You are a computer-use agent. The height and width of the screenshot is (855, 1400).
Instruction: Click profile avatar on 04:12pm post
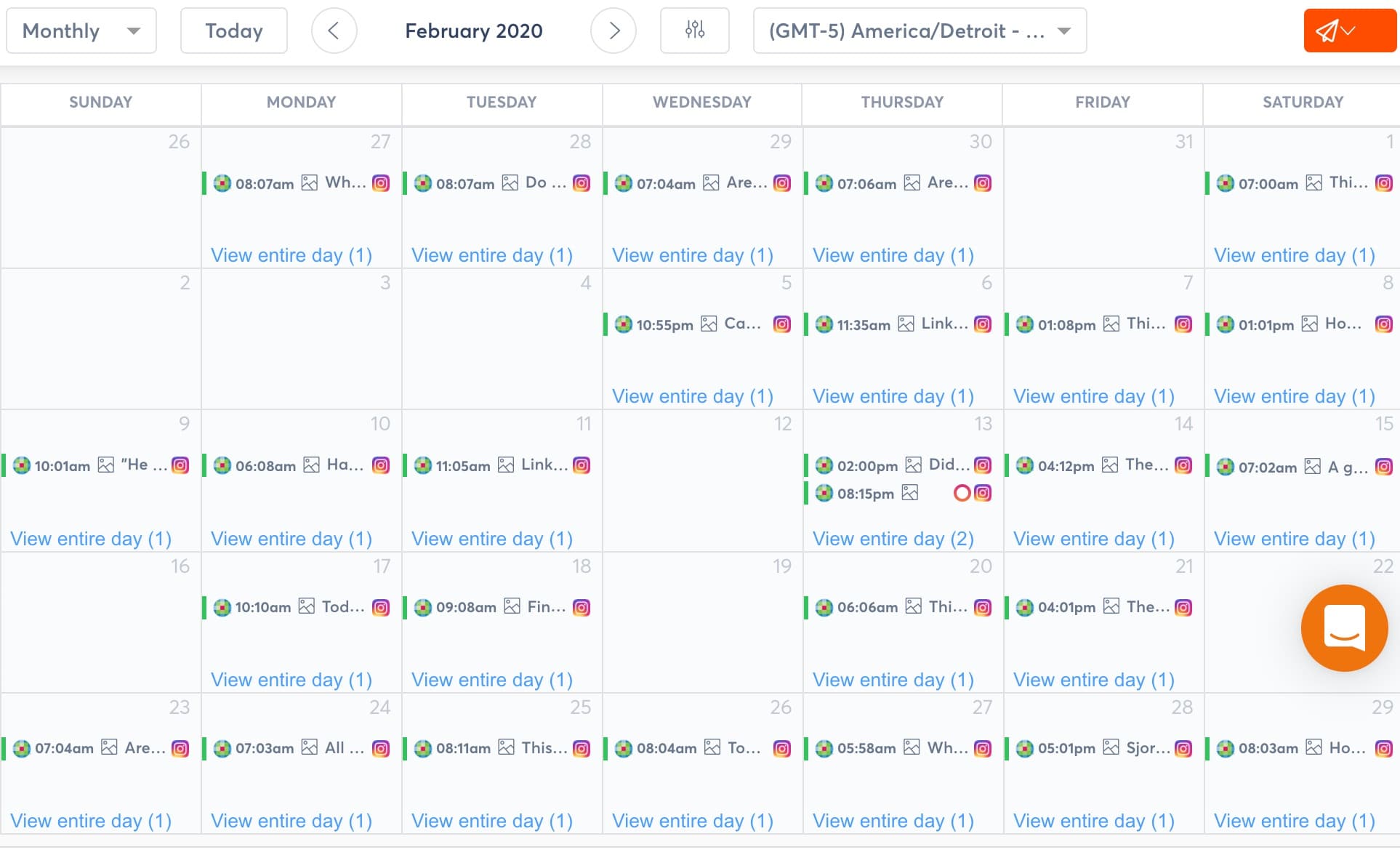click(x=1024, y=465)
